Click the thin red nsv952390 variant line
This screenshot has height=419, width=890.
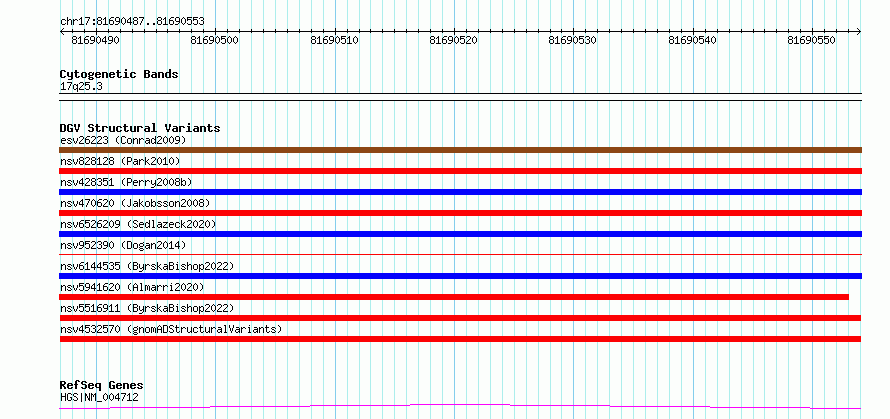(460, 255)
